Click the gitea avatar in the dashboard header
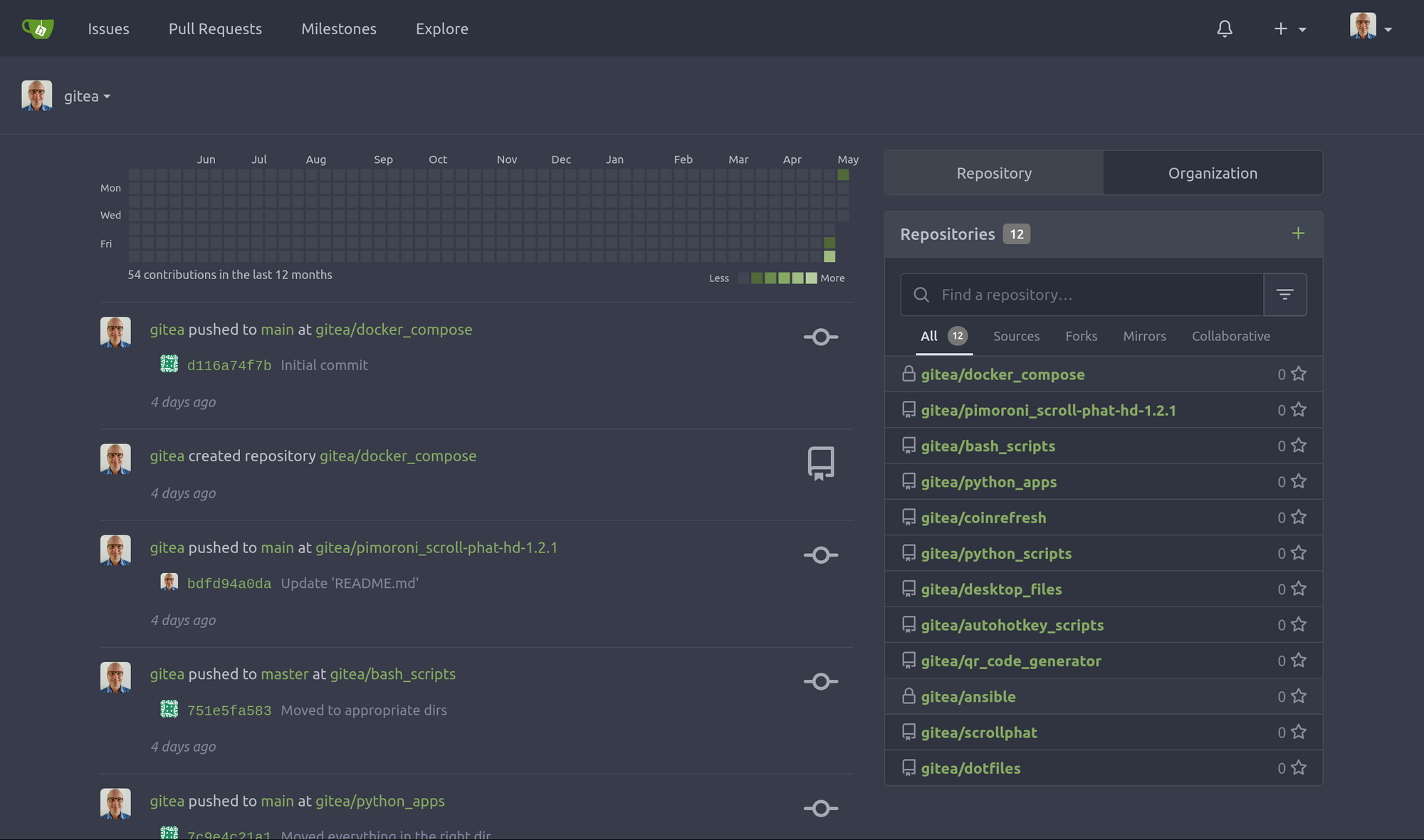 (x=37, y=95)
